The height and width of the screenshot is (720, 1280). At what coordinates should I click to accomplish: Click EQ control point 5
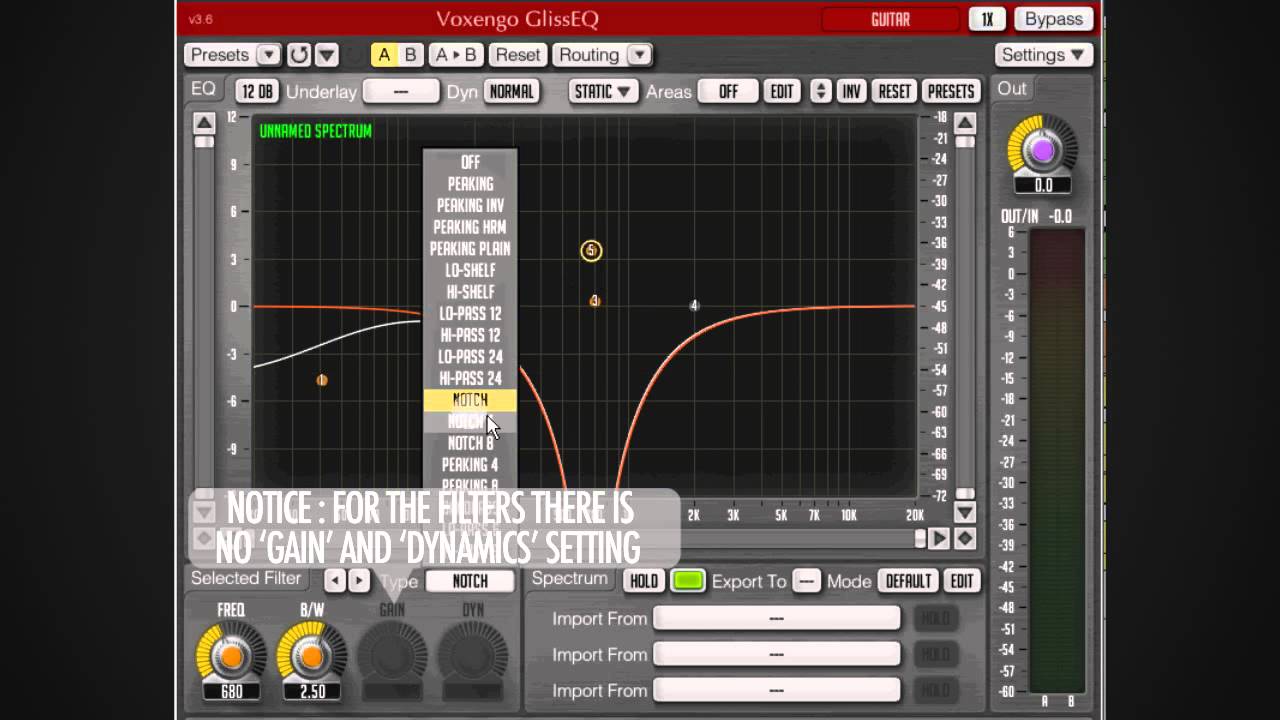tap(591, 251)
